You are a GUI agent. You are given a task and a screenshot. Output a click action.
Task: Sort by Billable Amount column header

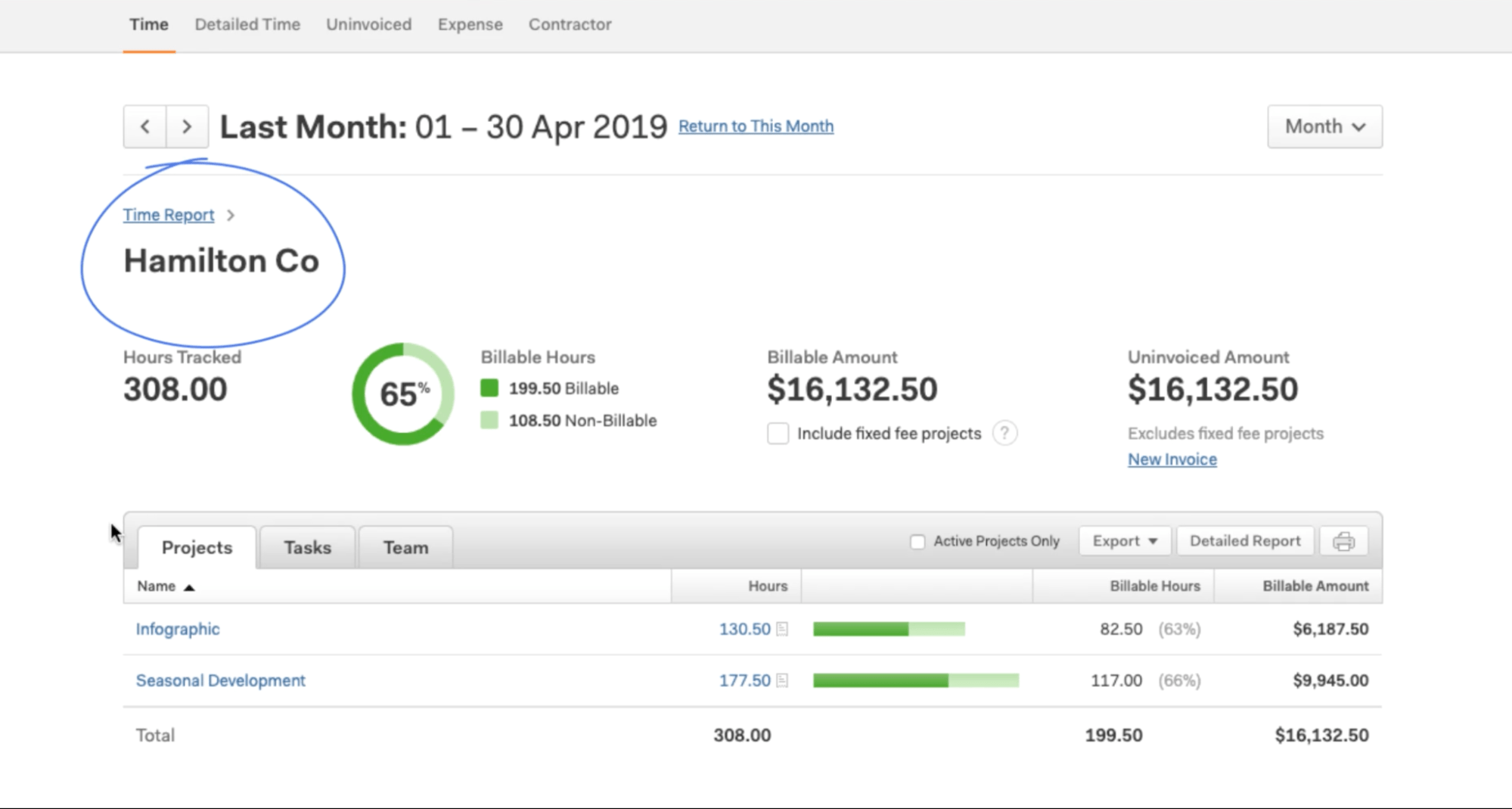[1298, 586]
